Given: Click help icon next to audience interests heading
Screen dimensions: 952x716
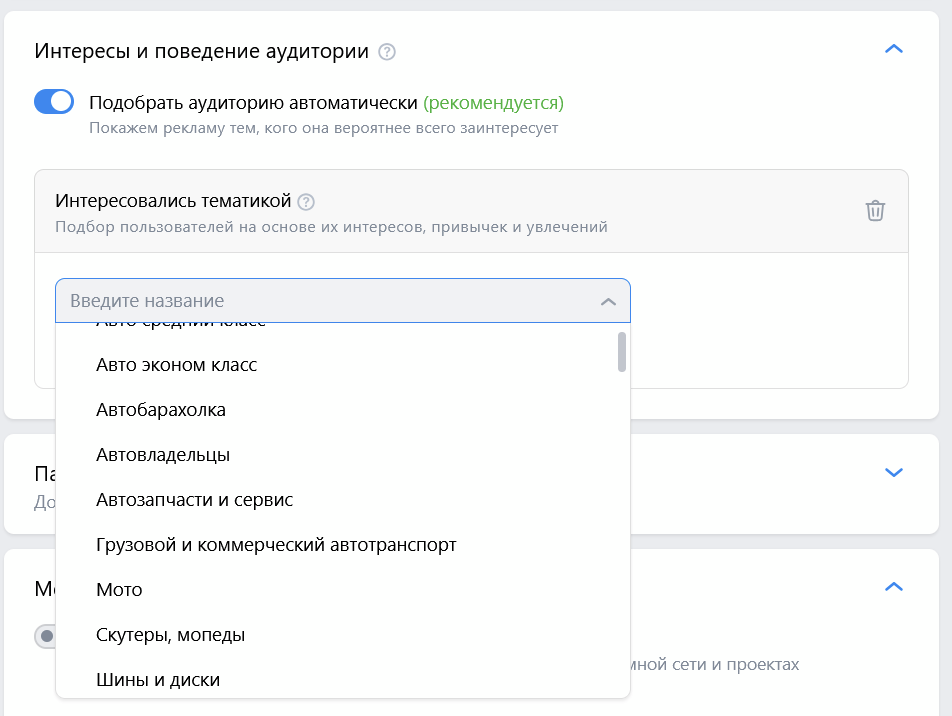Looking at the screenshot, I should pyautogui.click(x=387, y=52).
